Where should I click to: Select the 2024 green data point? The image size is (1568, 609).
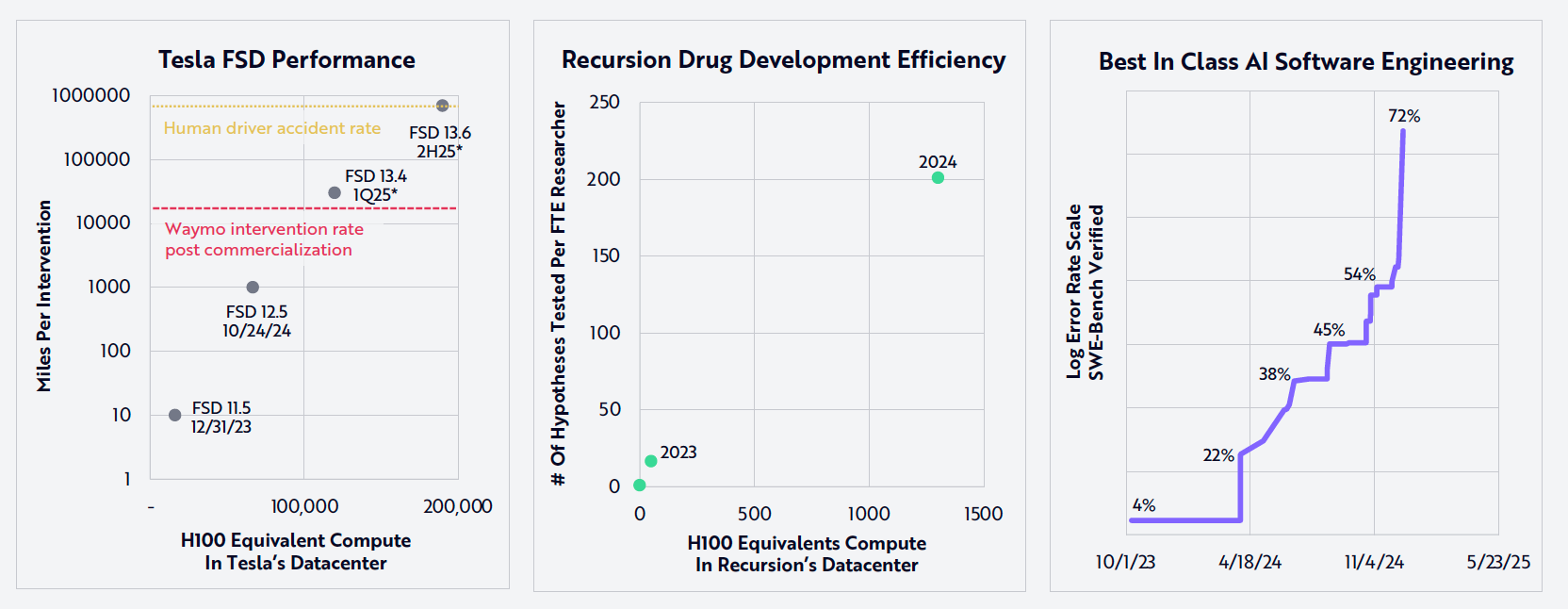click(x=938, y=177)
